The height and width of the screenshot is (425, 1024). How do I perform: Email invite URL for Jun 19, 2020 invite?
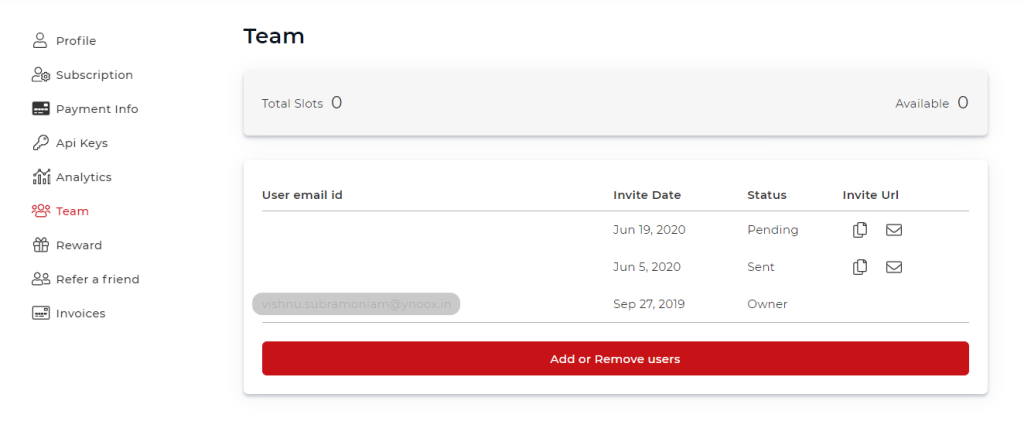[893, 230]
